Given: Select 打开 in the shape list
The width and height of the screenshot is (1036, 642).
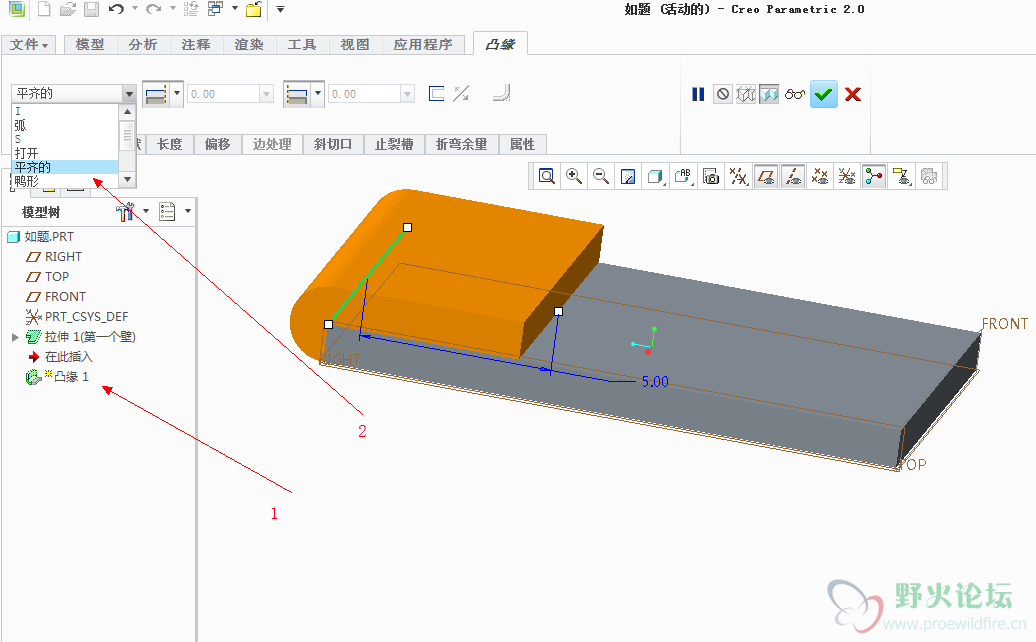Looking at the screenshot, I should pyautogui.click(x=65, y=153).
